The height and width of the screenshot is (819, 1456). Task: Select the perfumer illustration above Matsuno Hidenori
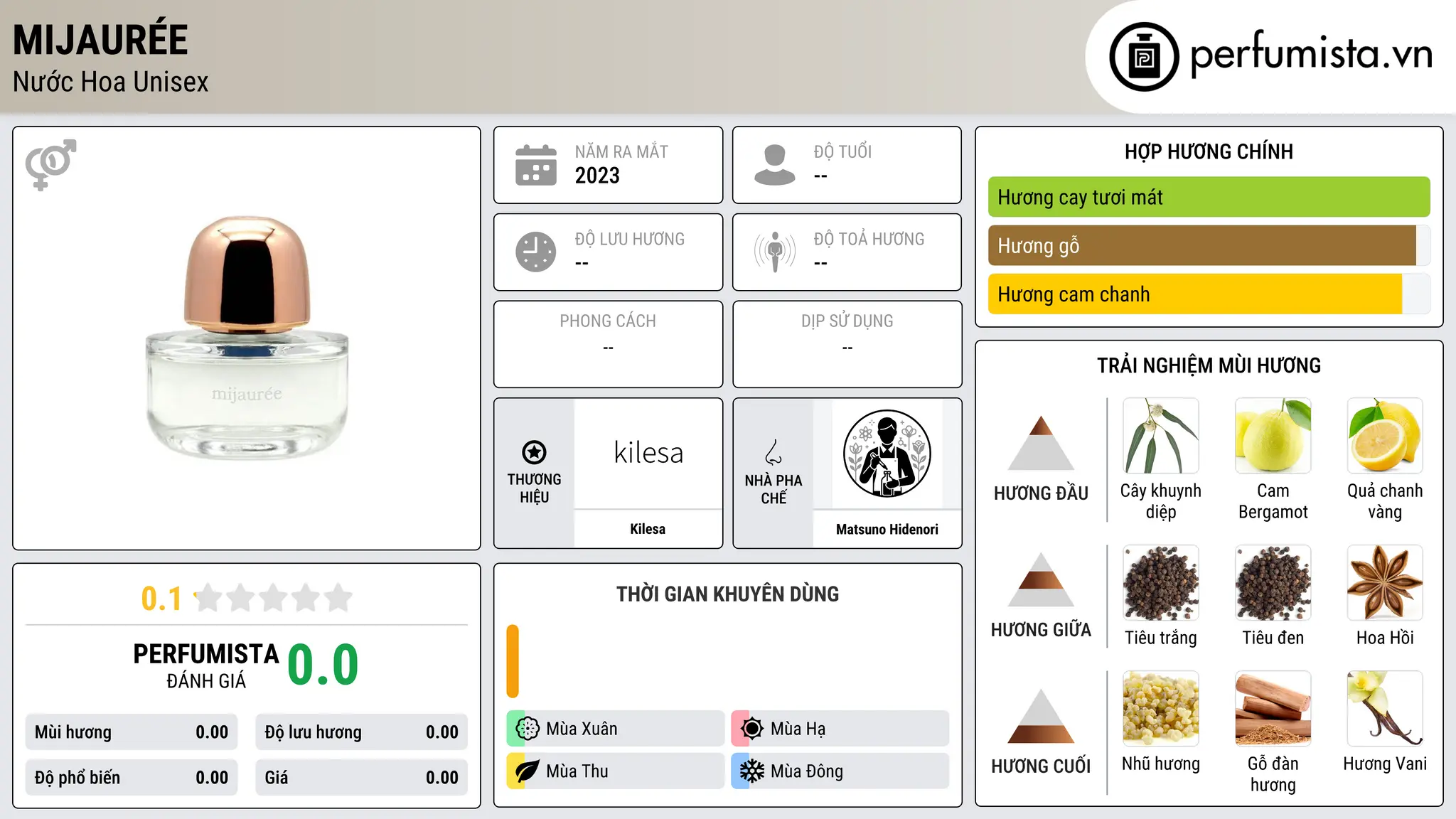[x=887, y=454]
